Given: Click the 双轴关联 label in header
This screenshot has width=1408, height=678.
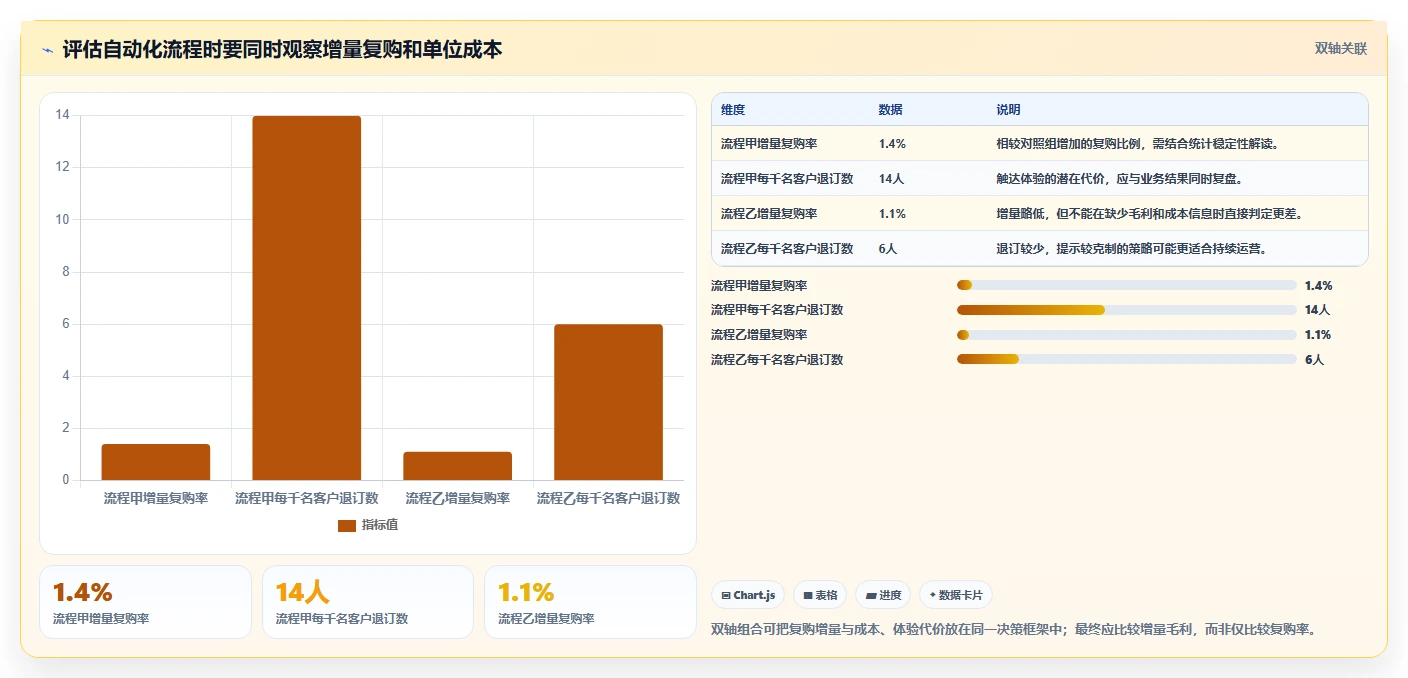Looking at the screenshot, I should 1340,48.
